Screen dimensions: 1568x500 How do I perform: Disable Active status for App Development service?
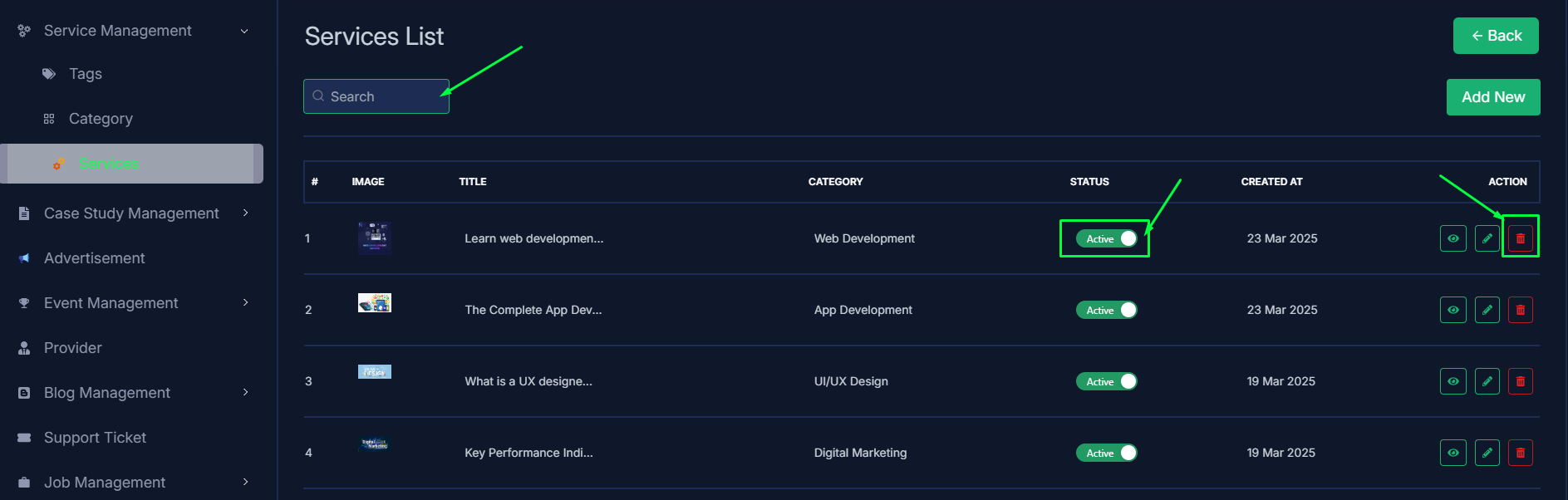(1106, 310)
